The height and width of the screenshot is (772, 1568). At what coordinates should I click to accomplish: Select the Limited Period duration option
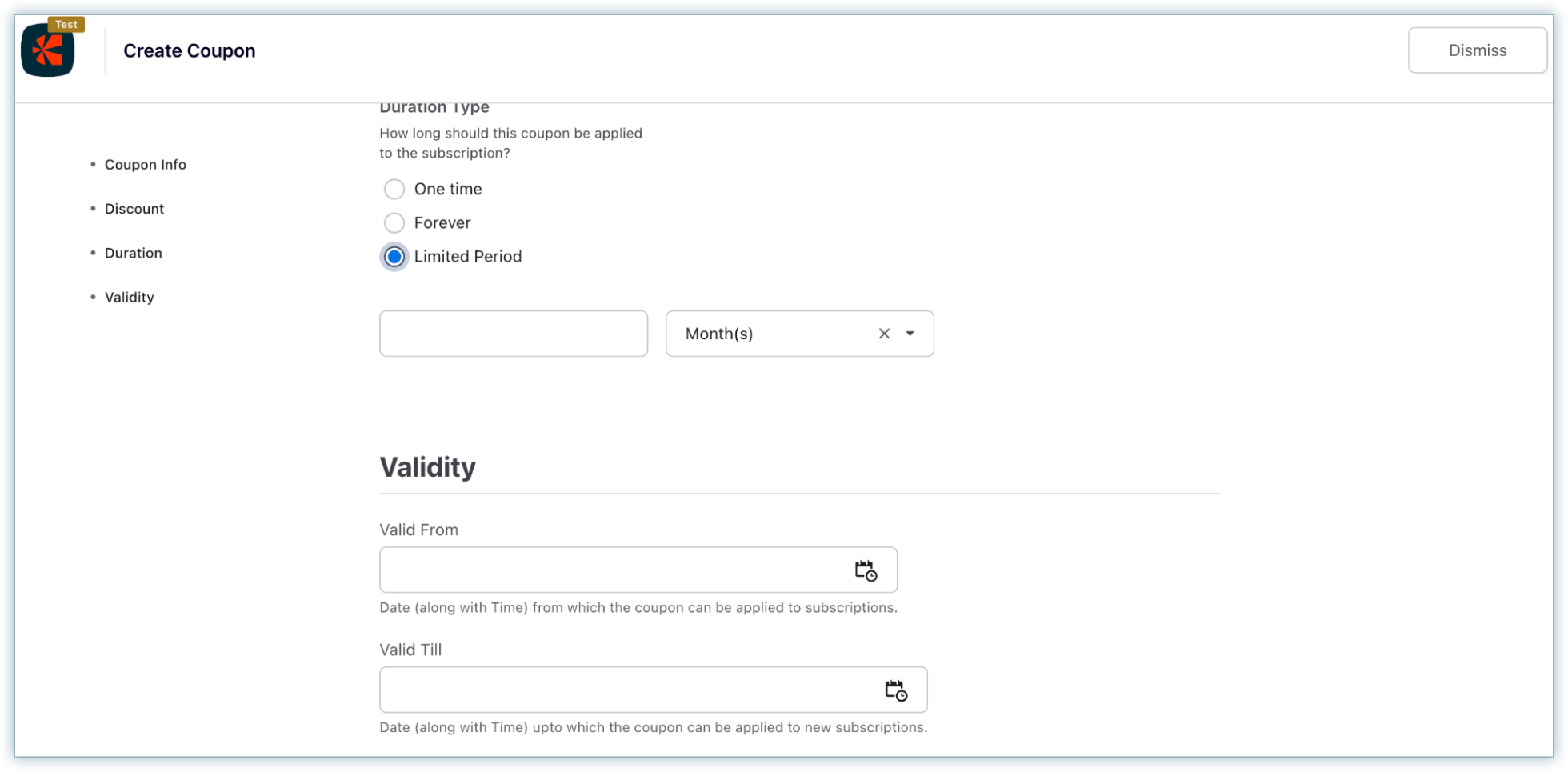(394, 257)
